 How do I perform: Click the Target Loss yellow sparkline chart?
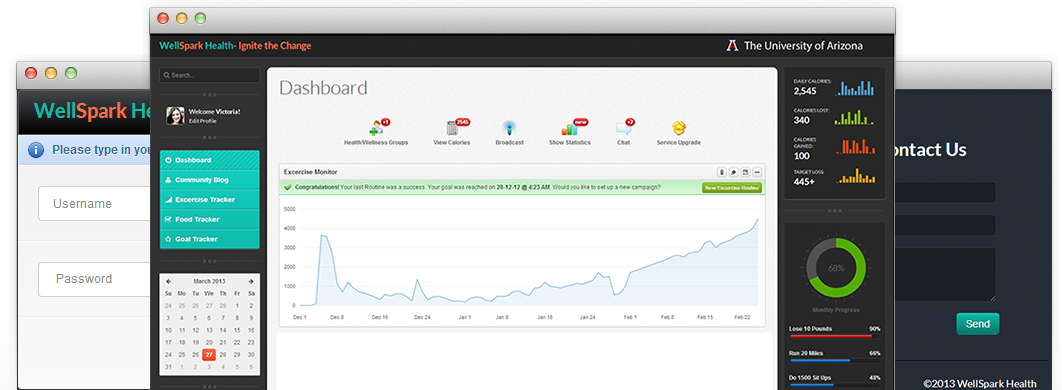click(857, 175)
